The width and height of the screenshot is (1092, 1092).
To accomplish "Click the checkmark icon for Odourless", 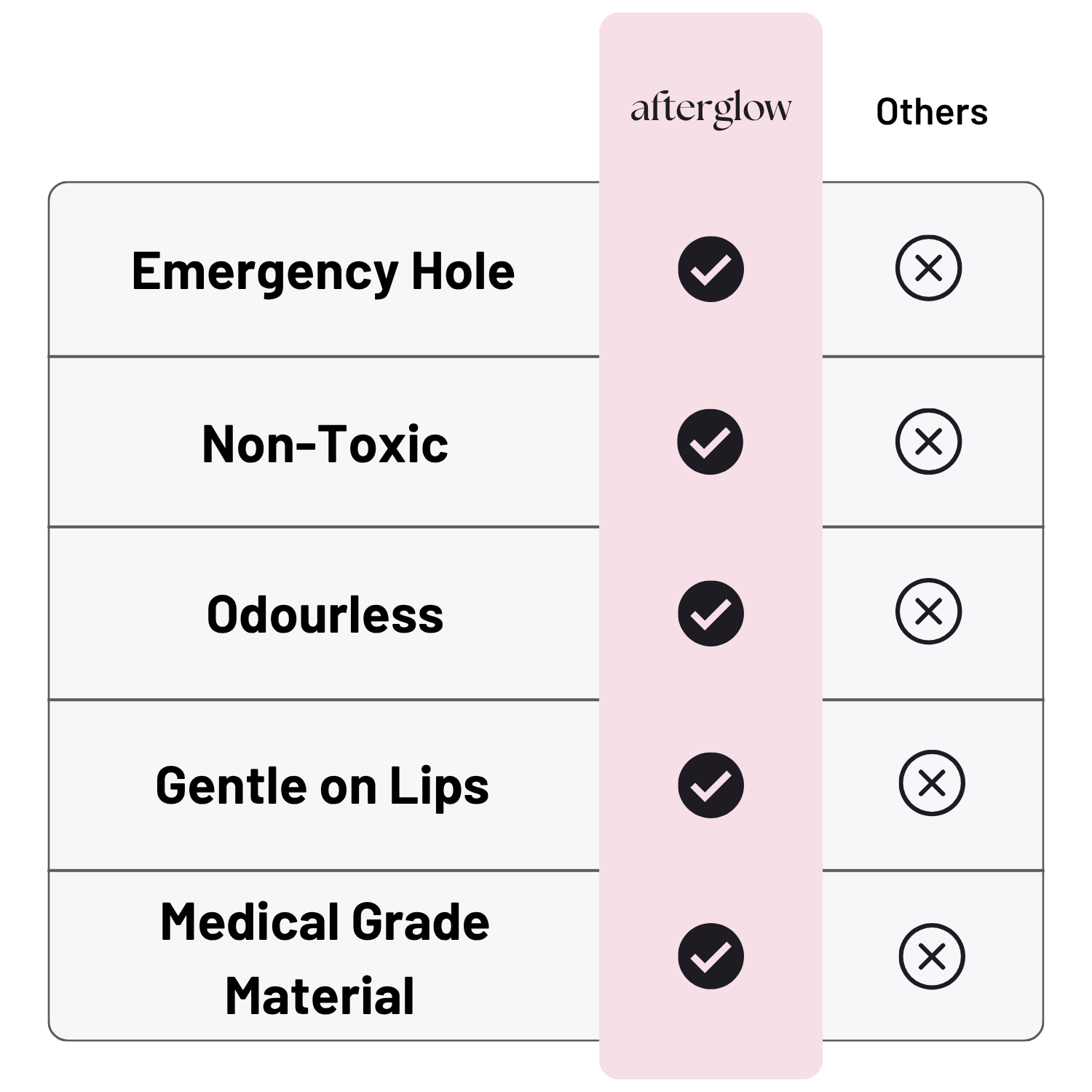I will tap(711, 613).
